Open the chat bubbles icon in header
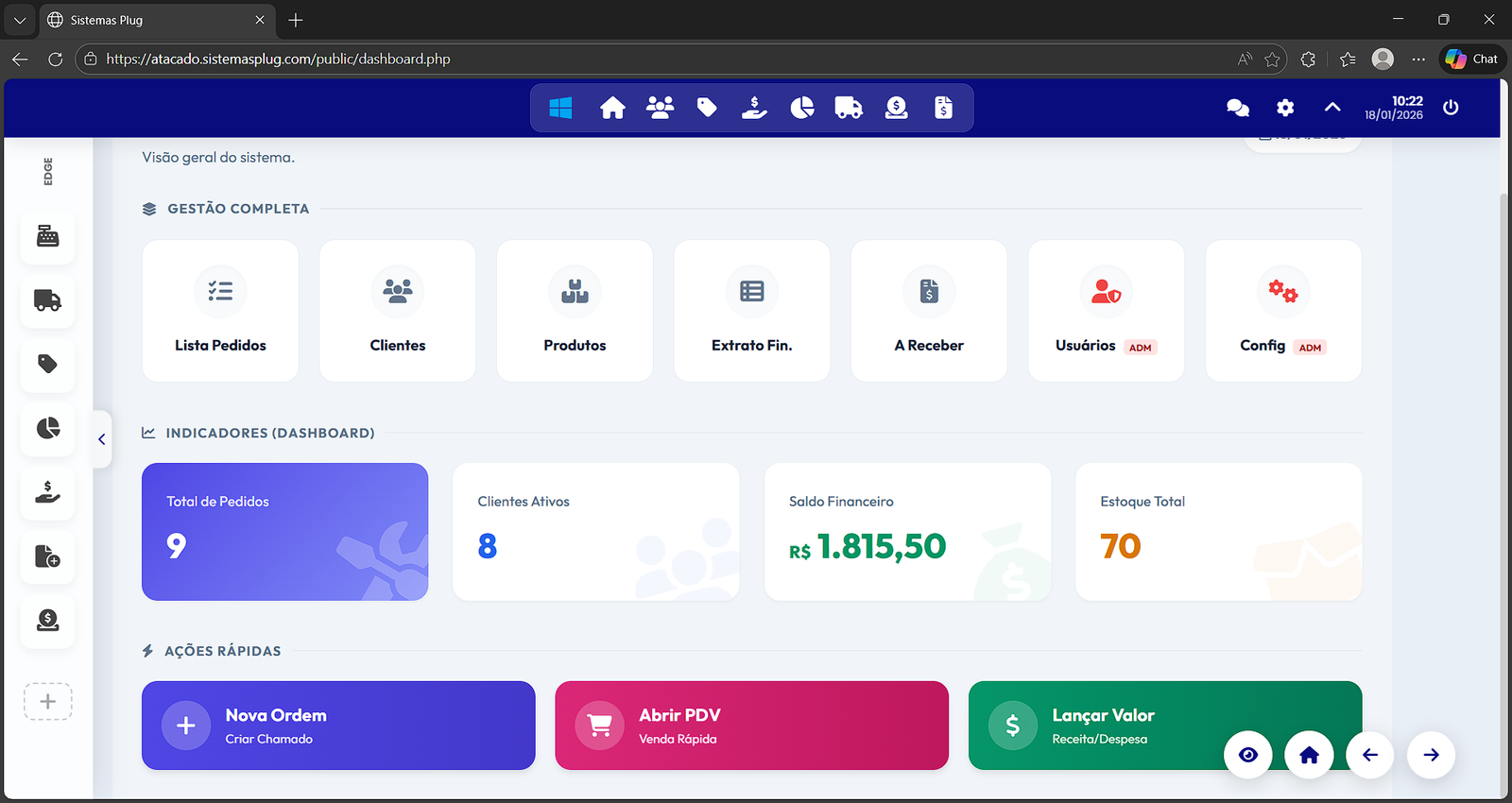 1237,109
